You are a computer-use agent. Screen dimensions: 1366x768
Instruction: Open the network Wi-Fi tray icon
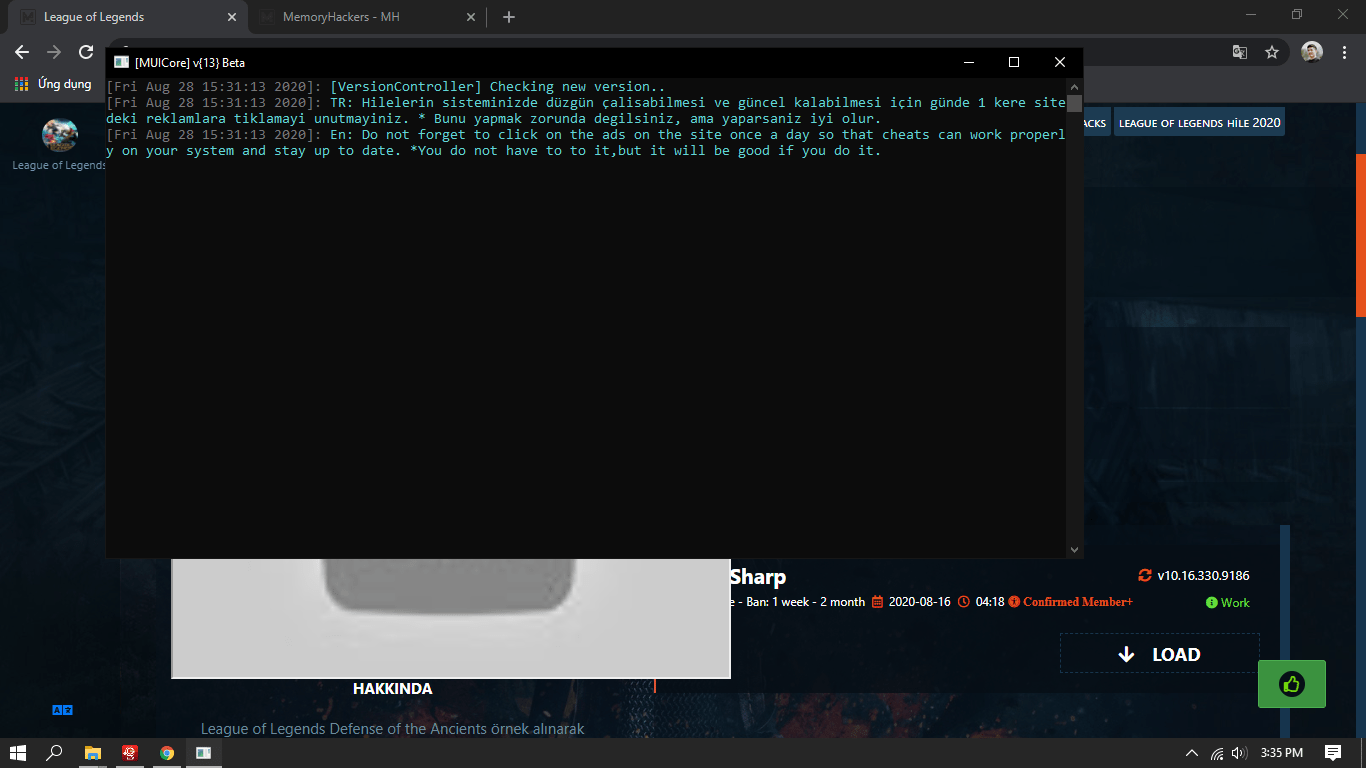tap(1217, 753)
